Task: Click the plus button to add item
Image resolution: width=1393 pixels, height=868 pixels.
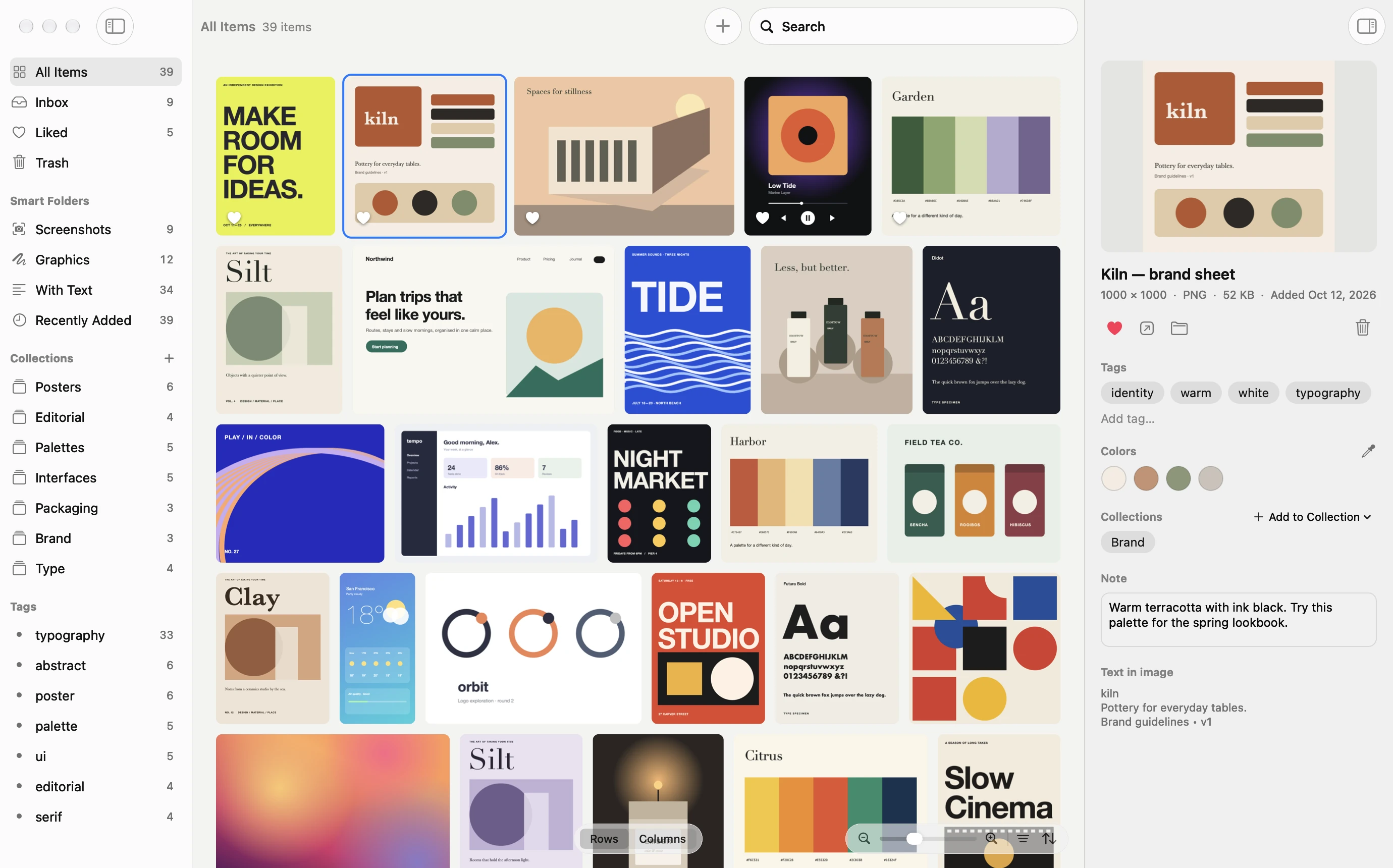Action: (x=723, y=26)
